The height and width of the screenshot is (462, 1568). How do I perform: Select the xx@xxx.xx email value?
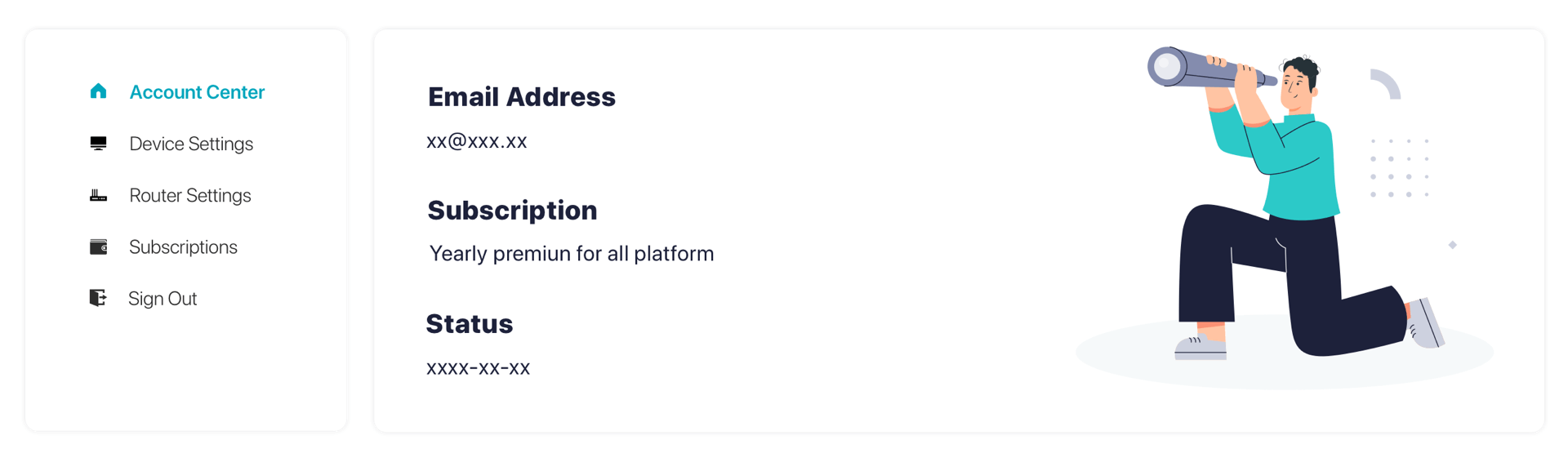point(477,141)
